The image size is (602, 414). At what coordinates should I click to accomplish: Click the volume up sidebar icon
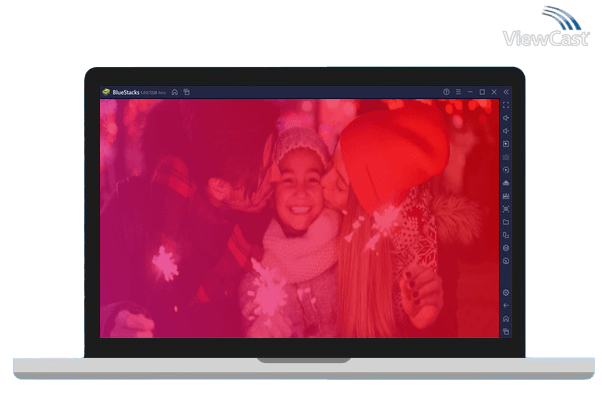pos(506,118)
